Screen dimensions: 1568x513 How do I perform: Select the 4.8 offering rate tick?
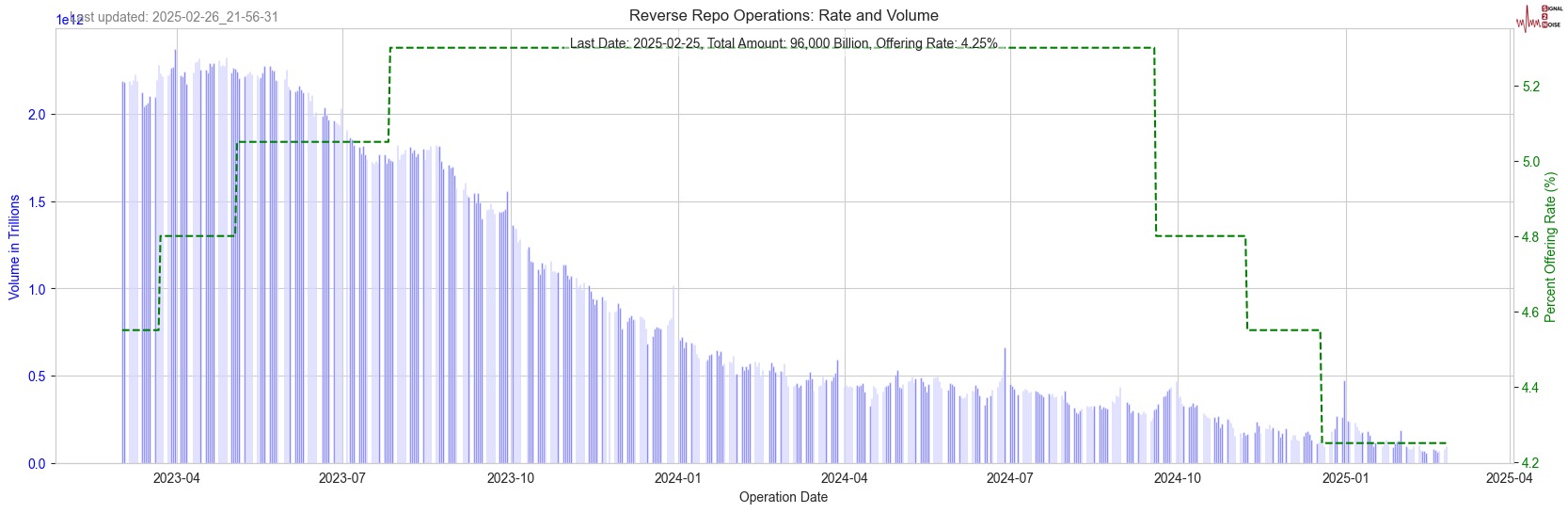point(1530,237)
